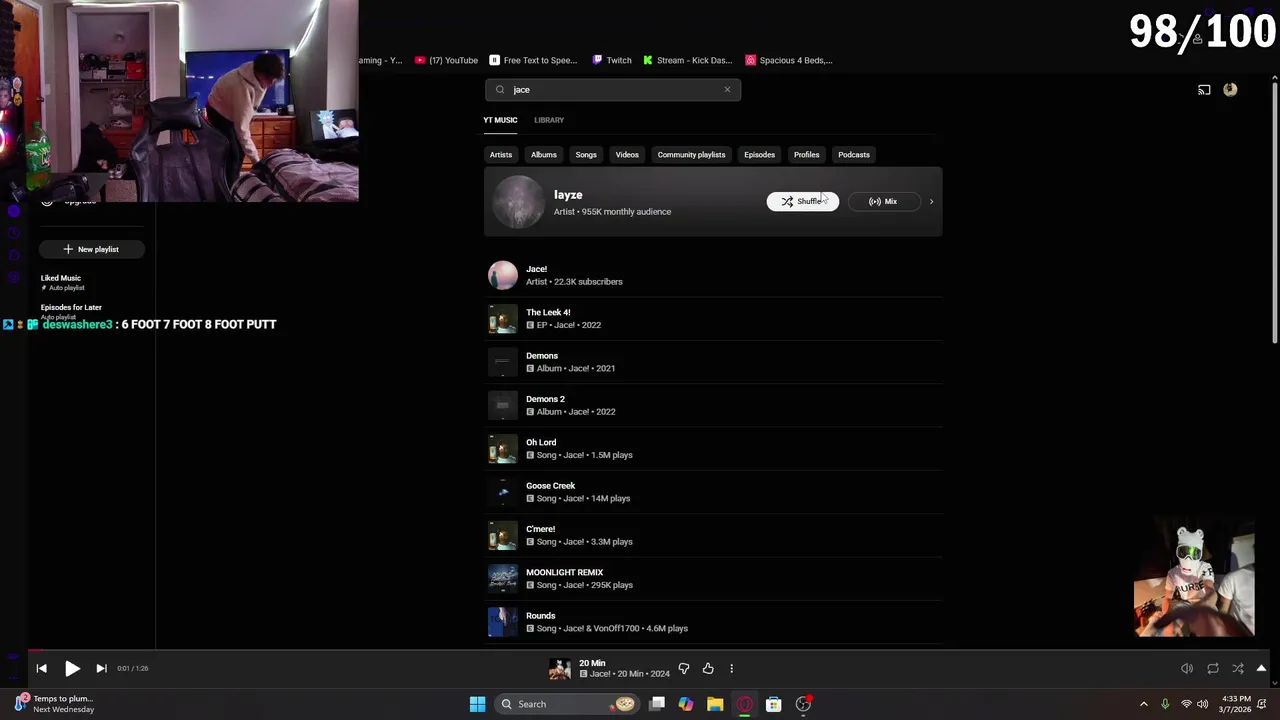
Task: Open the layze artist thumbnail
Action: coord(518,202)
